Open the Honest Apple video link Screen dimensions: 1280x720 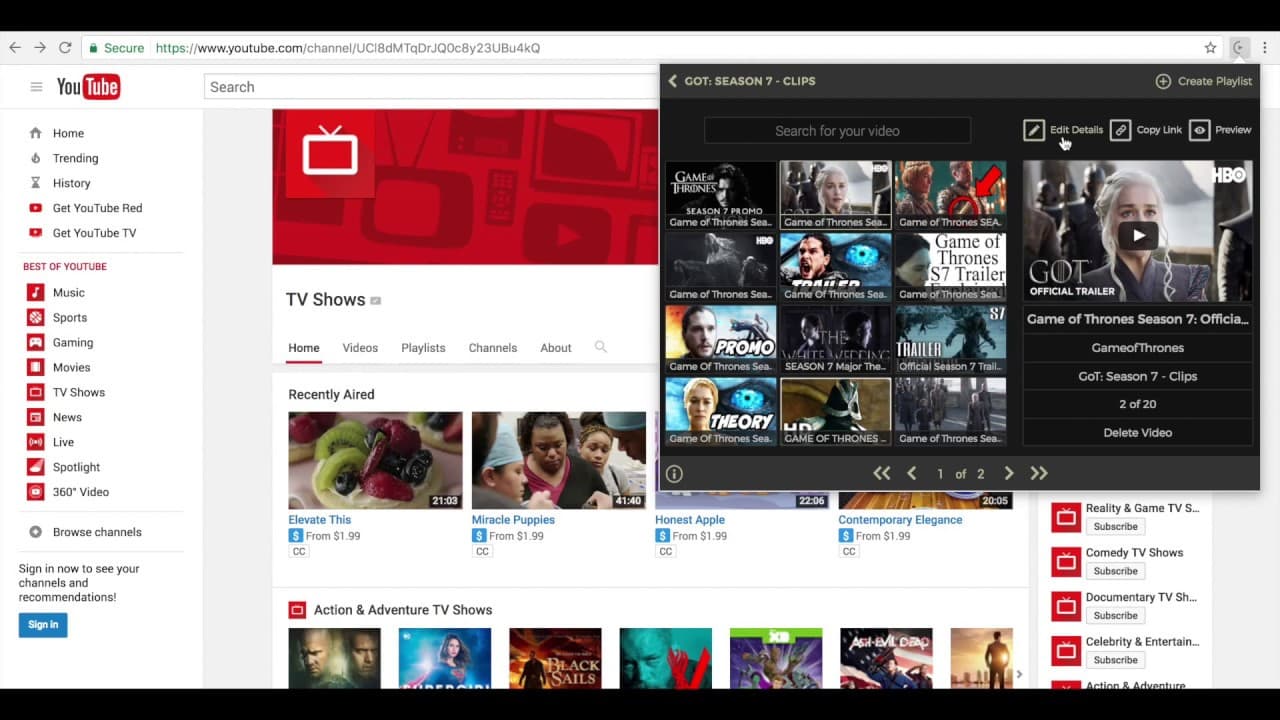[690, 520]
